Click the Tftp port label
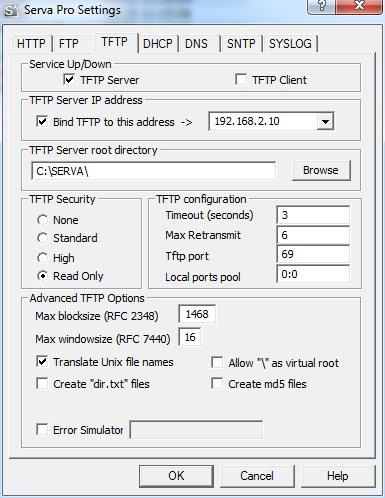Image resolution: width=385 pixels, height=498 pixels. tap(187, 256)
